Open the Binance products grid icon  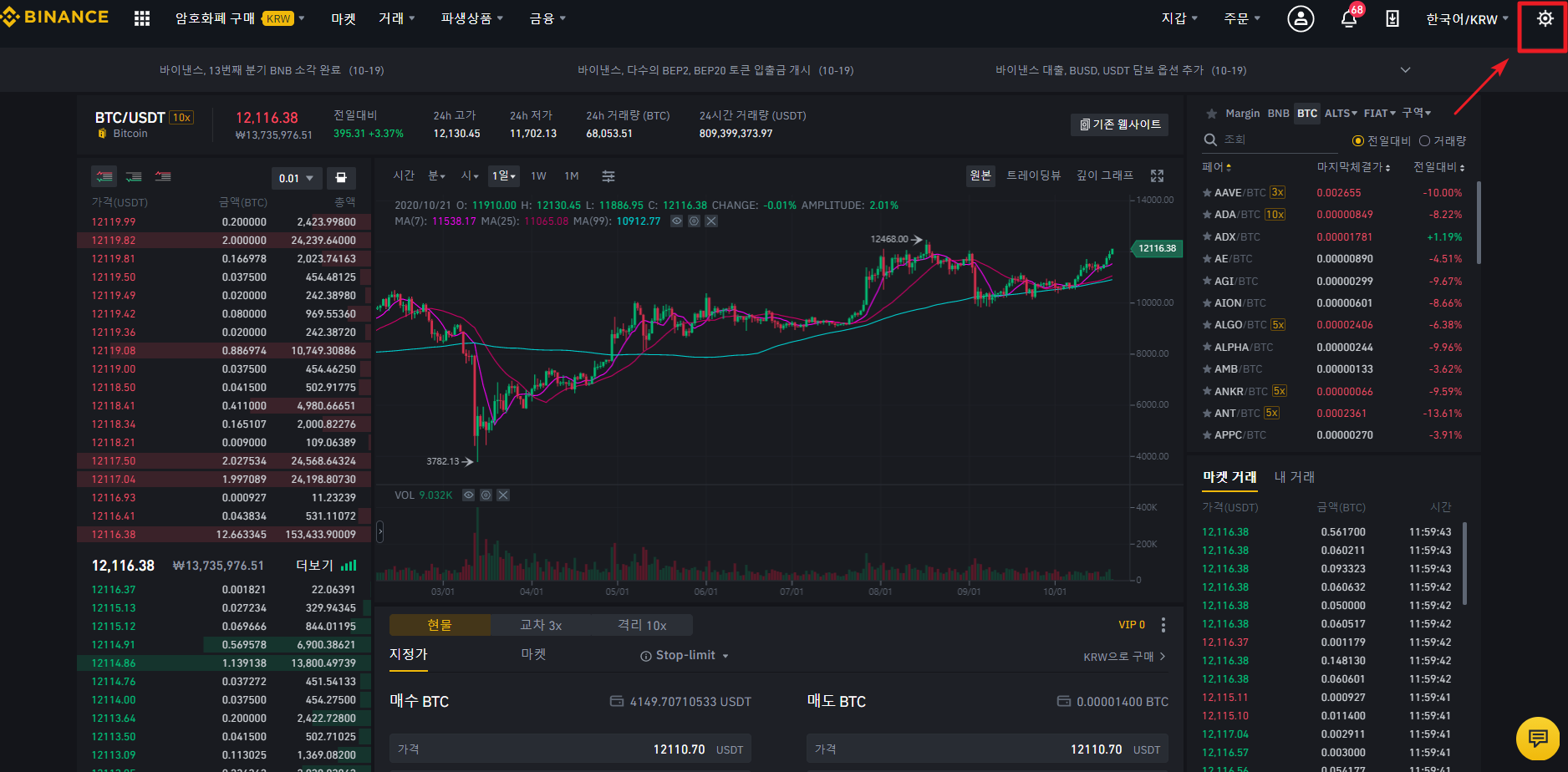point(141,18)
